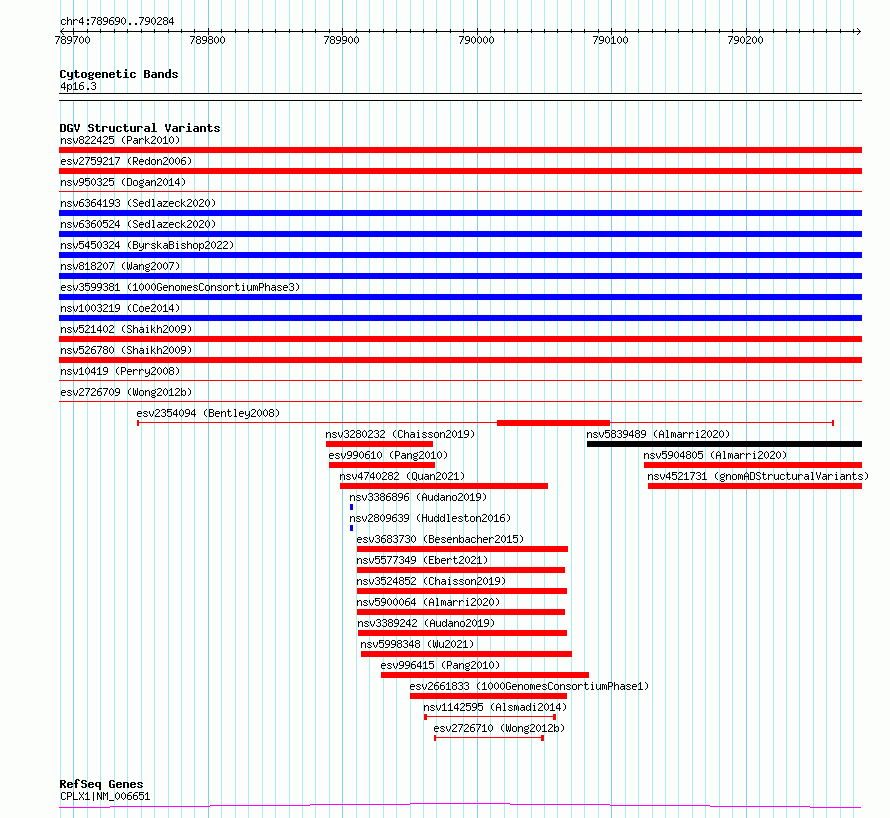Click the nsv3386896 (Audano2019) label

coord(418,497)
